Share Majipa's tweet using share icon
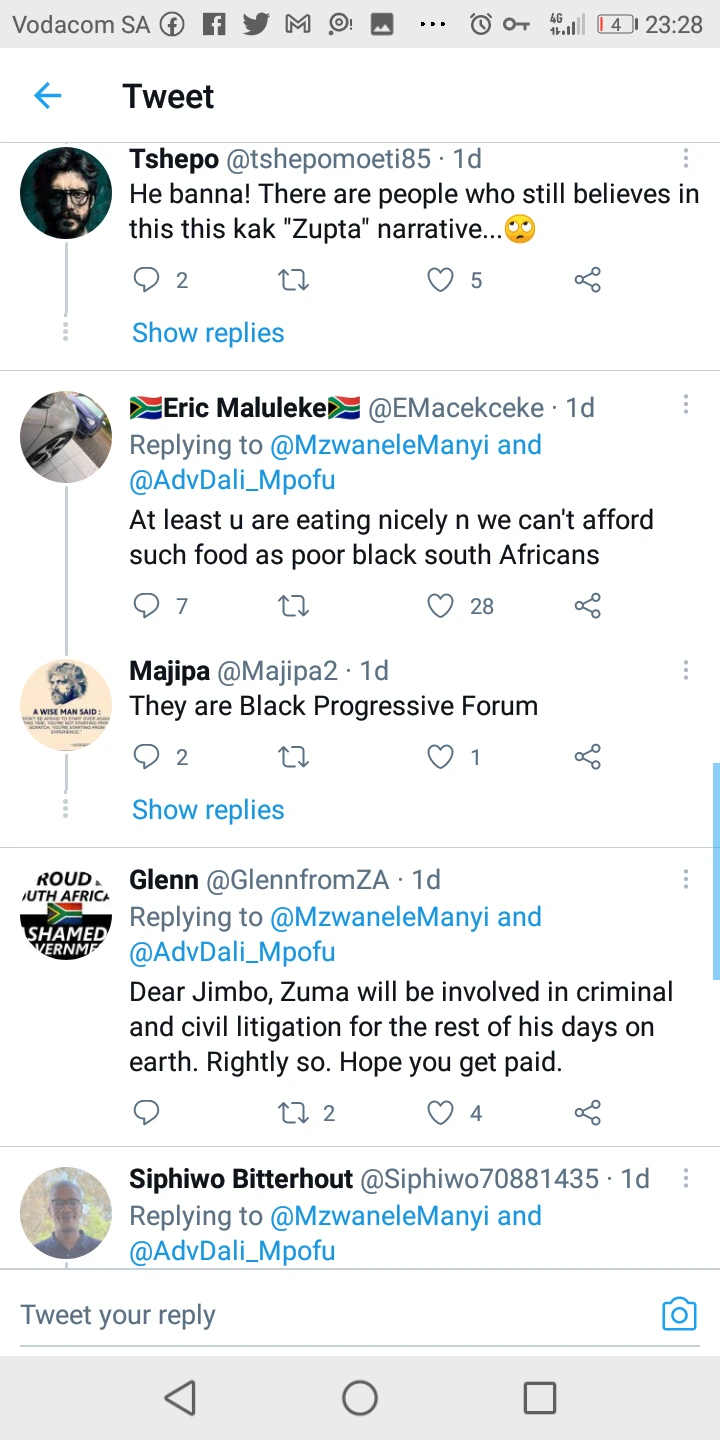720x1440 pixels. (588, 757)
